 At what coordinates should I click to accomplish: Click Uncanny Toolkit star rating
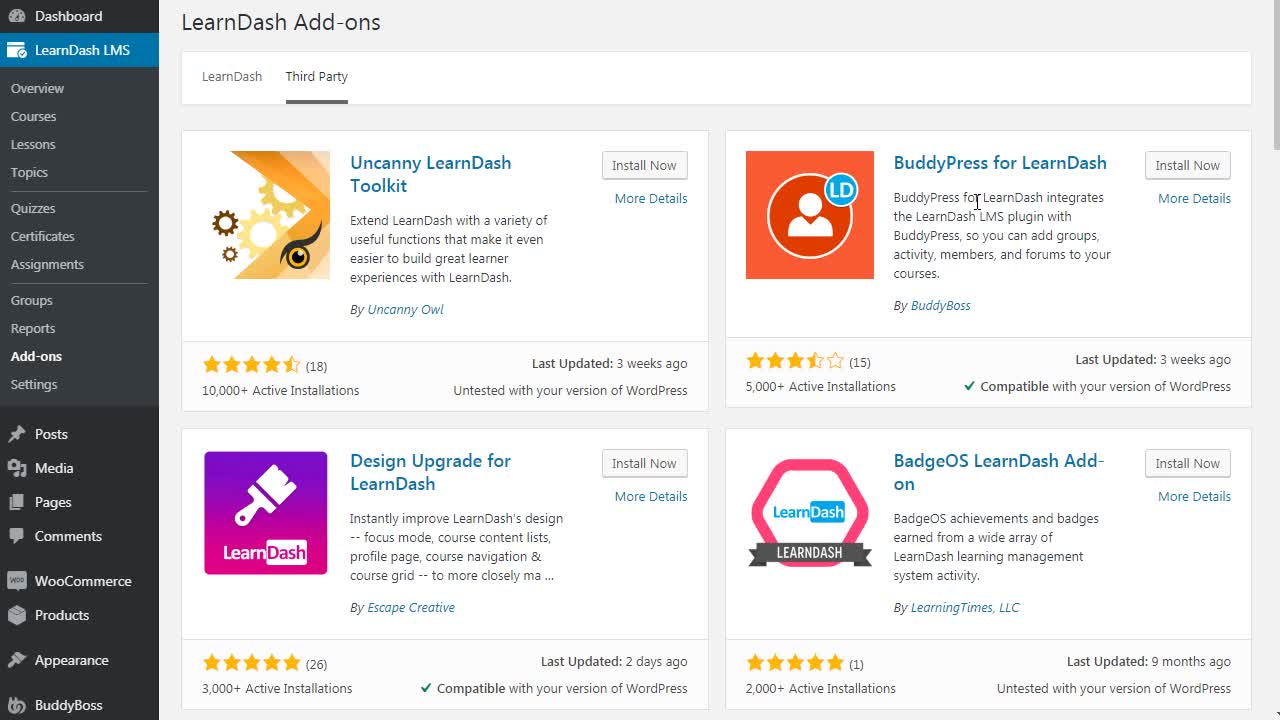pos(251,365)
